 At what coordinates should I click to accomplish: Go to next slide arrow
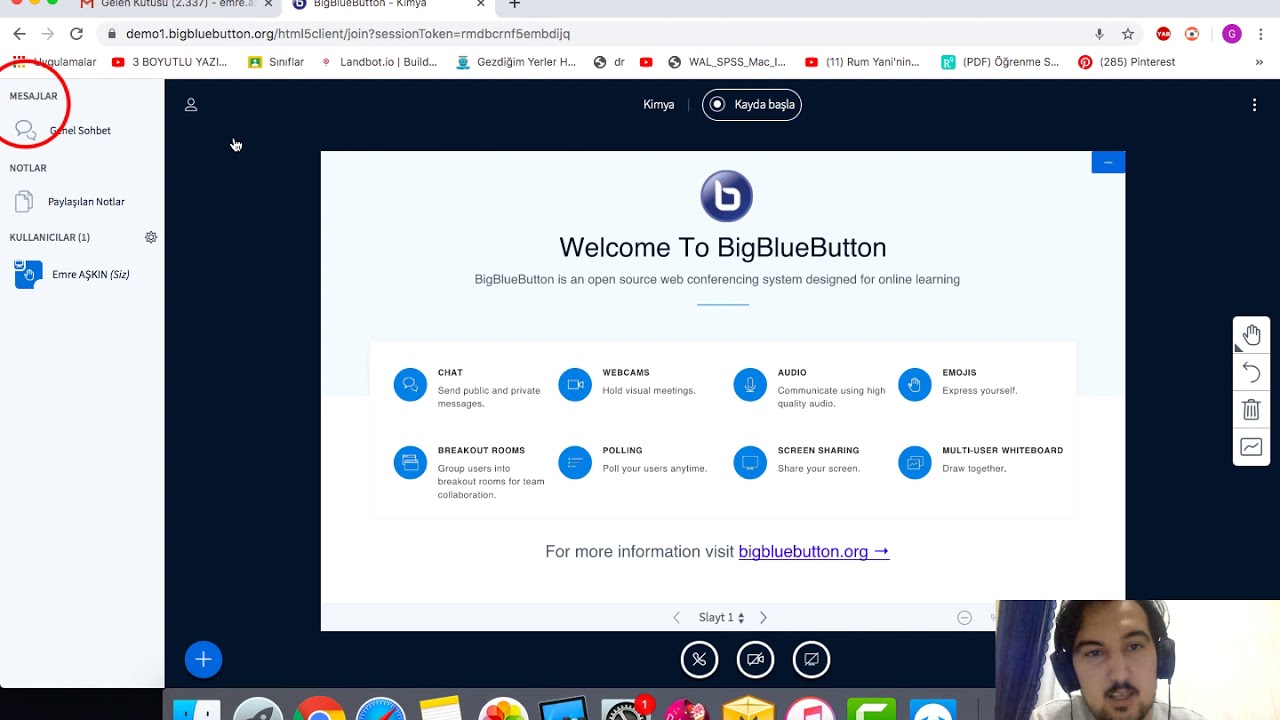click(x=763, y=618)
